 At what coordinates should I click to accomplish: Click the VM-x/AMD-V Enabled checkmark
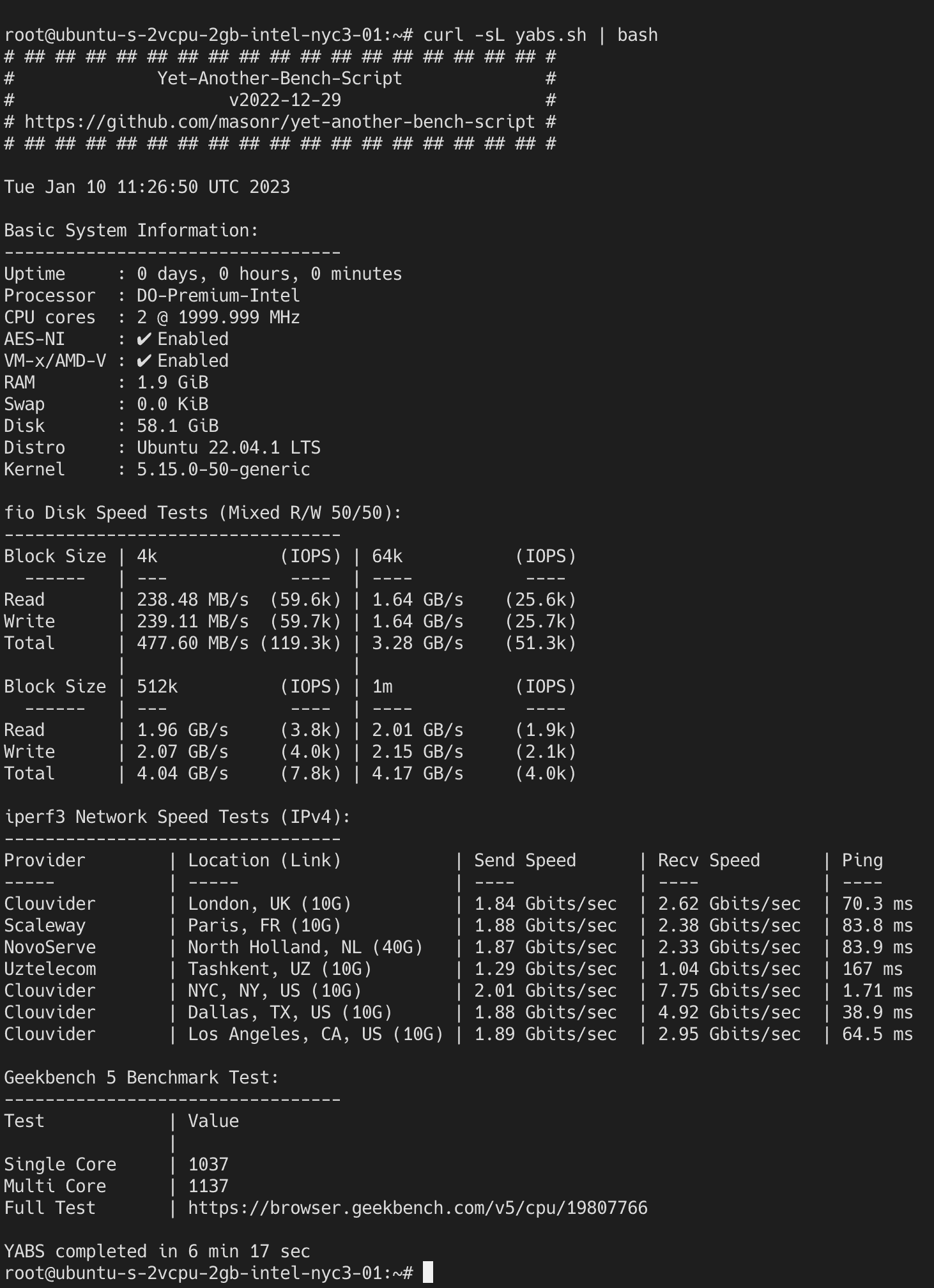coord(144,361)
